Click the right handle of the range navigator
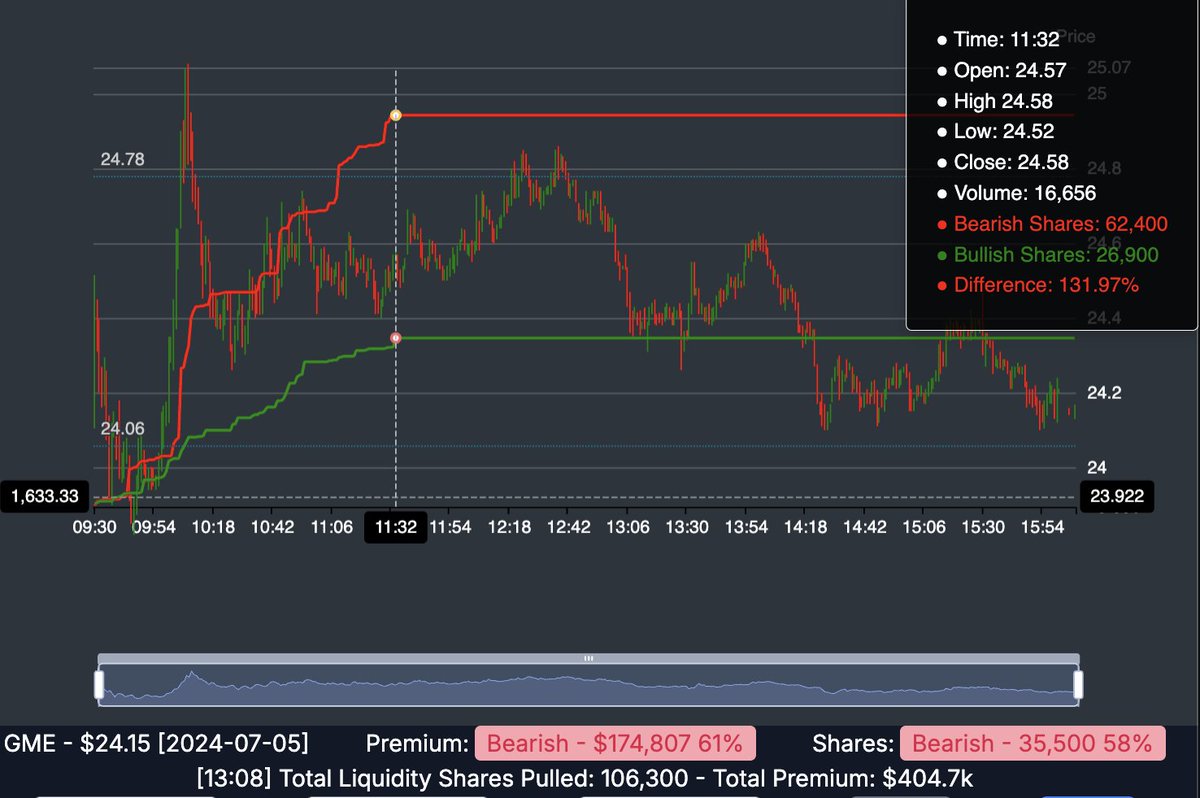The height and width of the screenshot is (798, 1200). pyautogui.click(x=1078, y=685)
